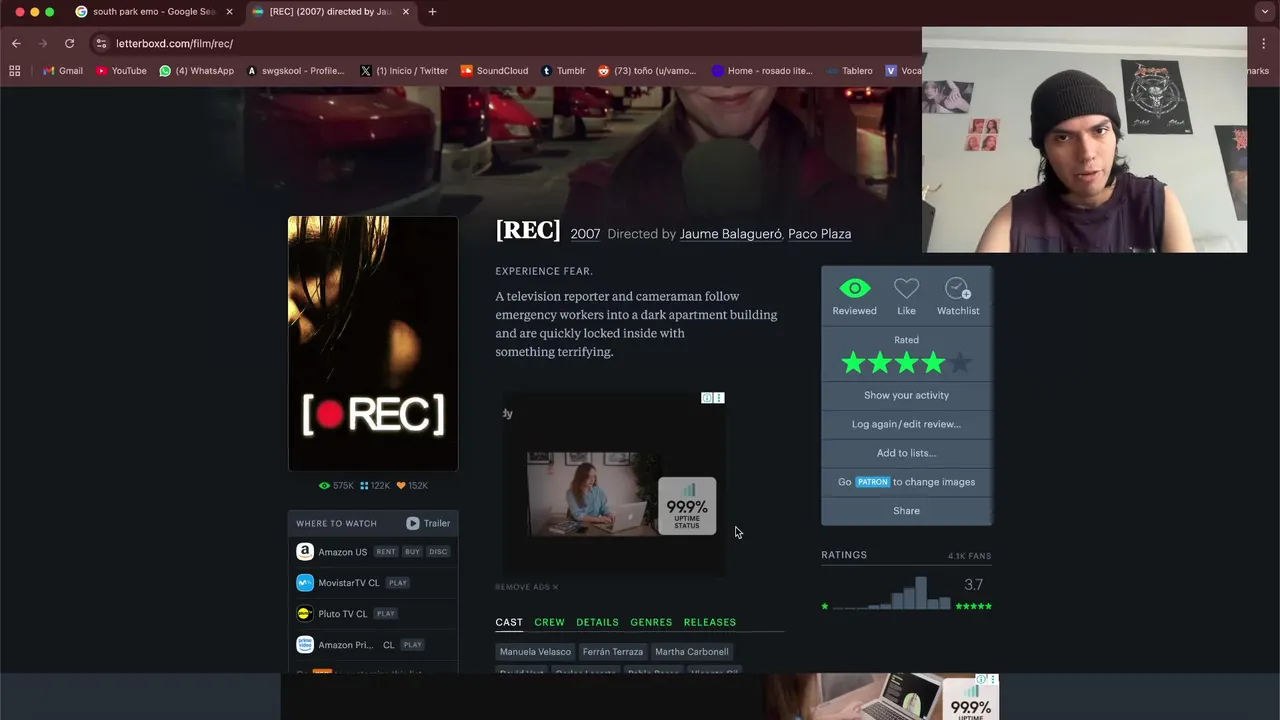1280x720 pixels.
Task: Open the Chrome apps grid icon
Action: click(14, 71)
